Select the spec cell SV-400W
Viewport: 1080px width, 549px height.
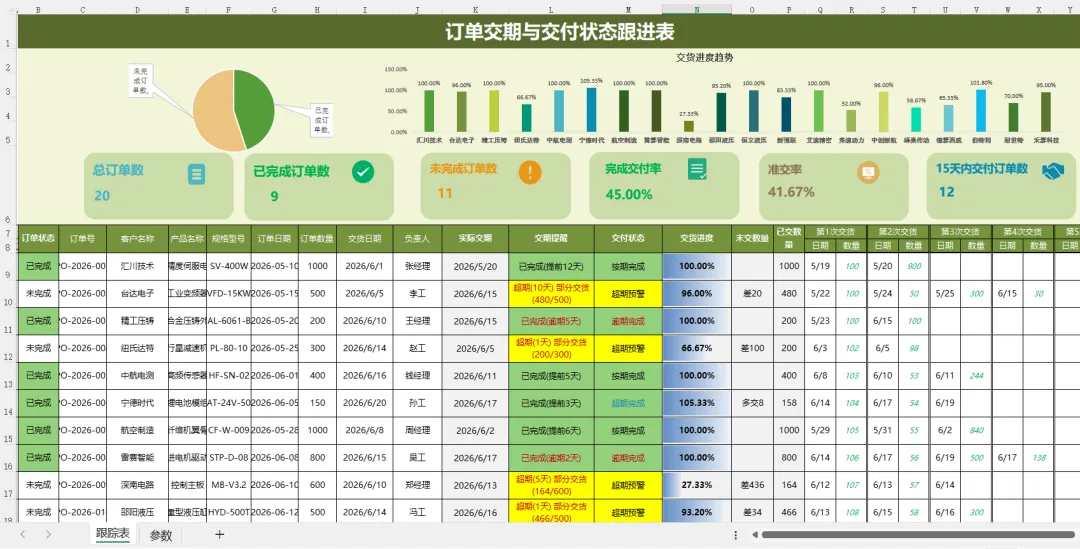point(229,266)
